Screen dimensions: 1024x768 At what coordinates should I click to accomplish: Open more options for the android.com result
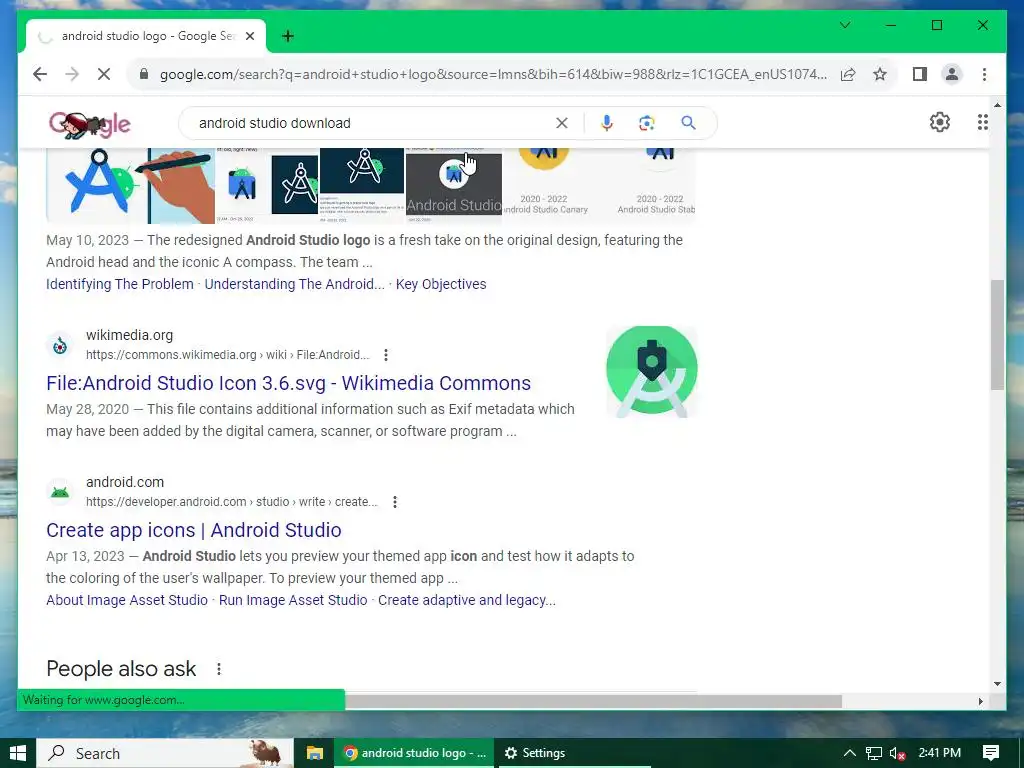(394, 502)
